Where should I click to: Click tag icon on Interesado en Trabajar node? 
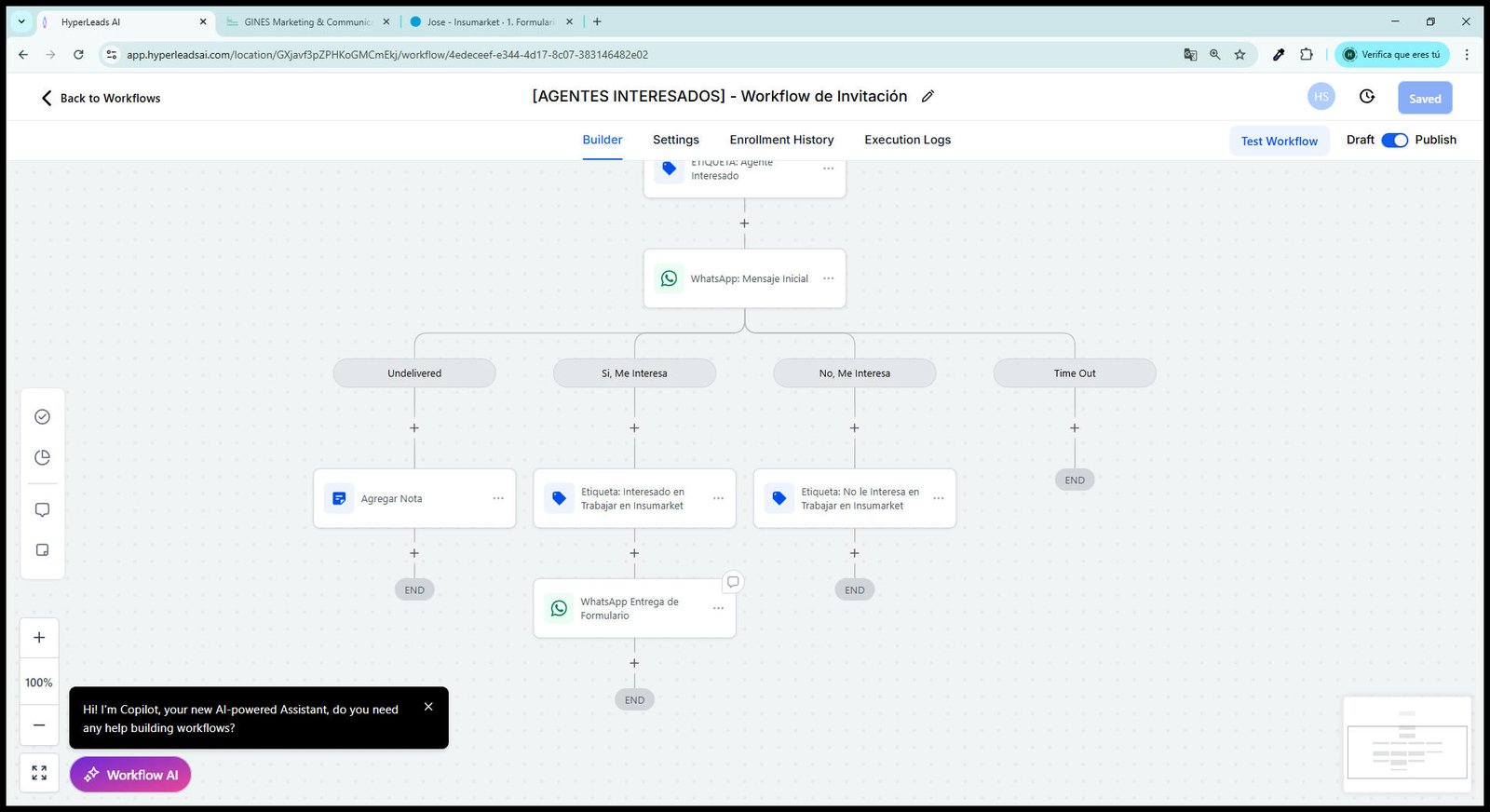coord(559,498)
